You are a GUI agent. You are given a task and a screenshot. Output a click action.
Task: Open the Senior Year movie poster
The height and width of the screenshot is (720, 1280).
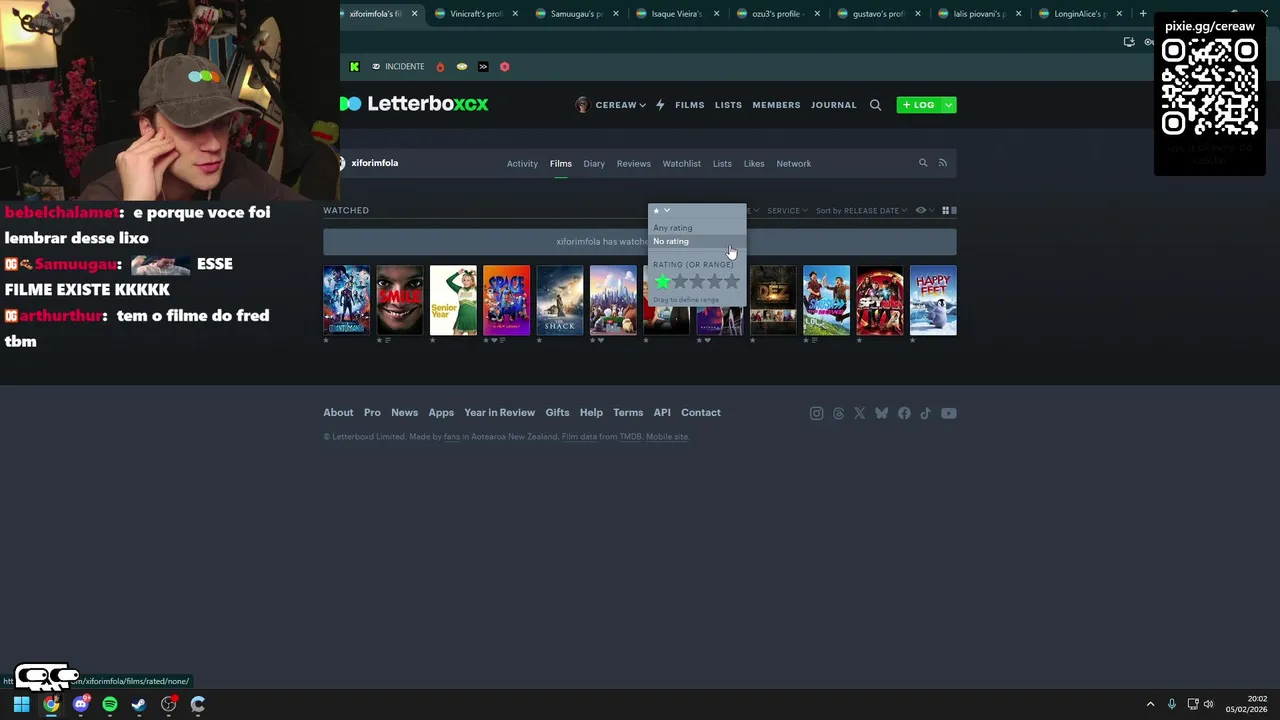(x=453, y=300)
